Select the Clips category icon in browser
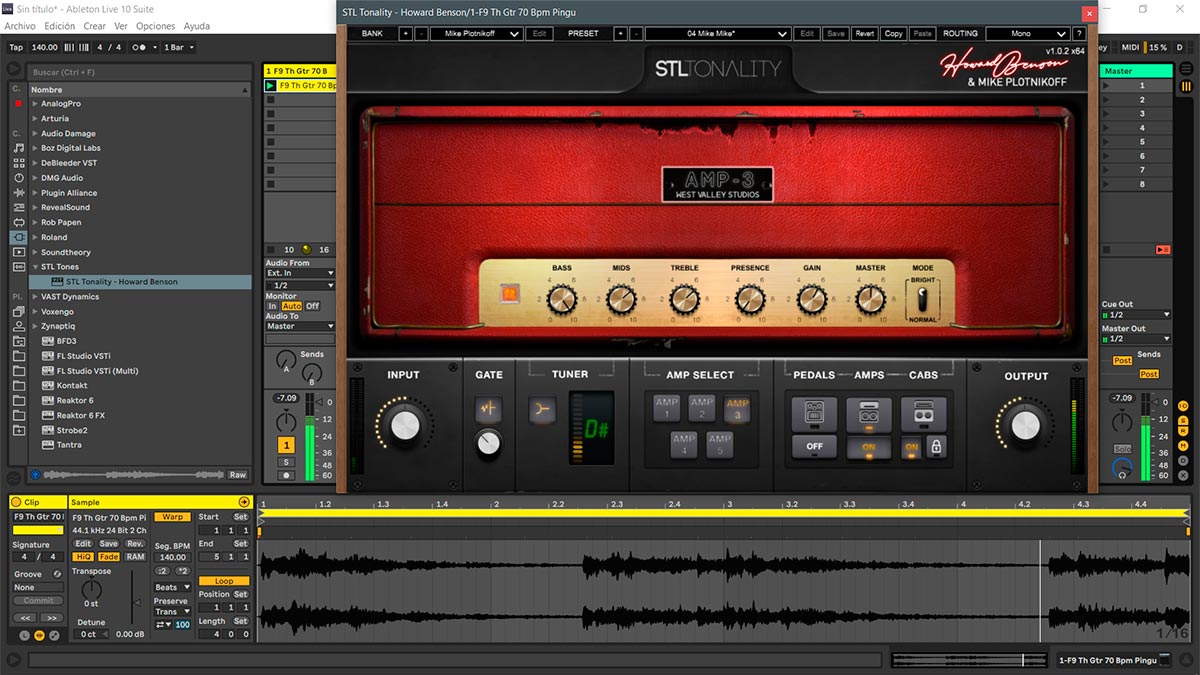 18,252
